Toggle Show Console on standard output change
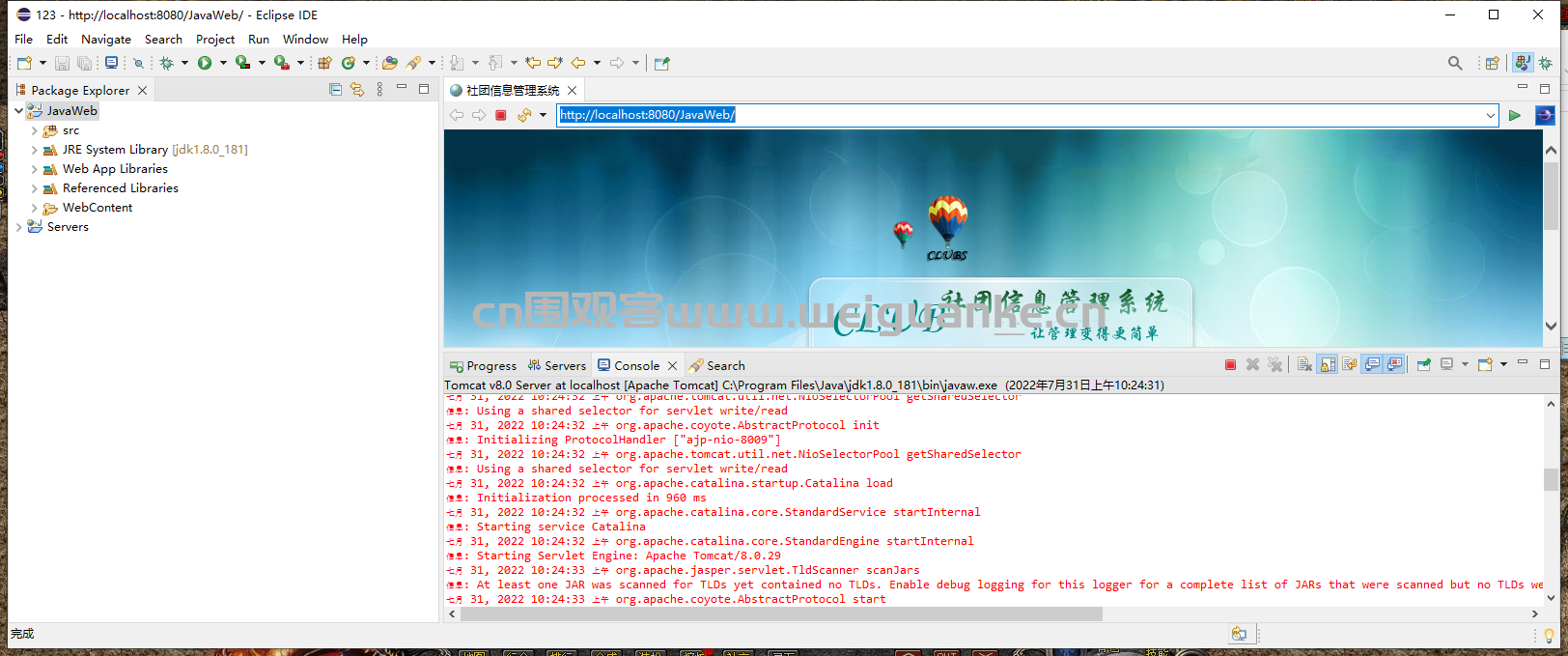The height and width of the screenshot is (656, 1568). (1372, 365)
